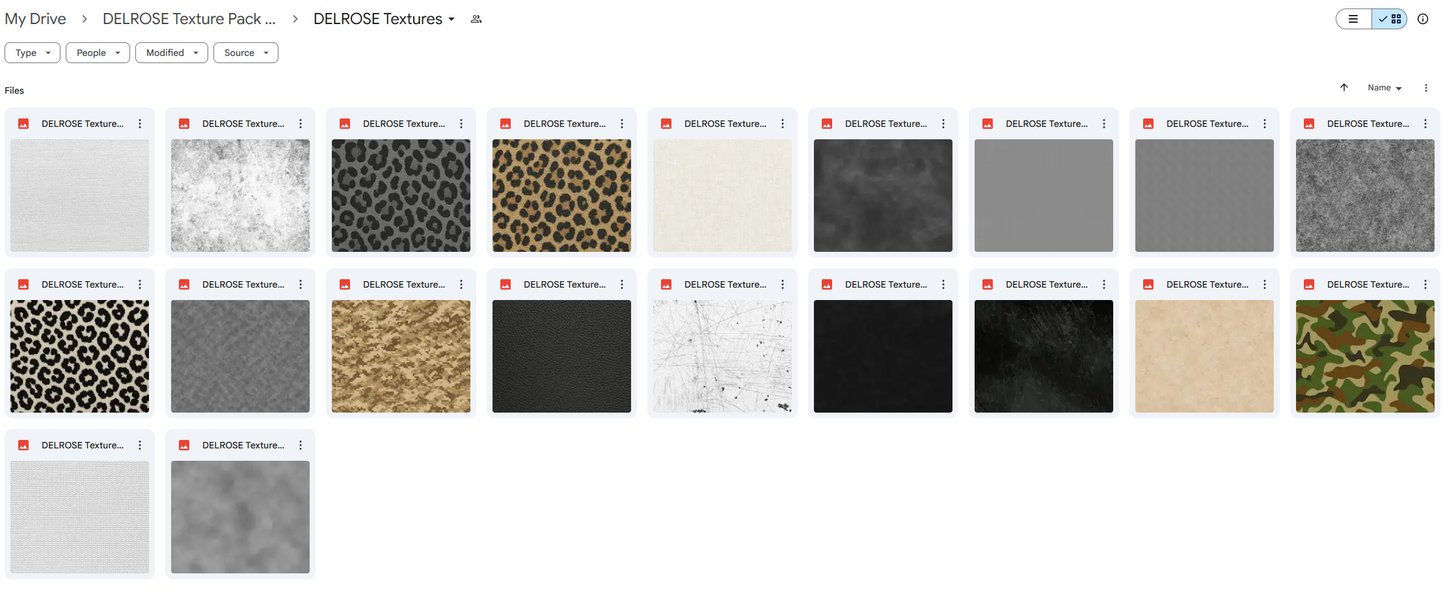Viewport: 1445px width, 602px height.
Task: Open options menu on the black leather texture card
Action: (621, 284)
